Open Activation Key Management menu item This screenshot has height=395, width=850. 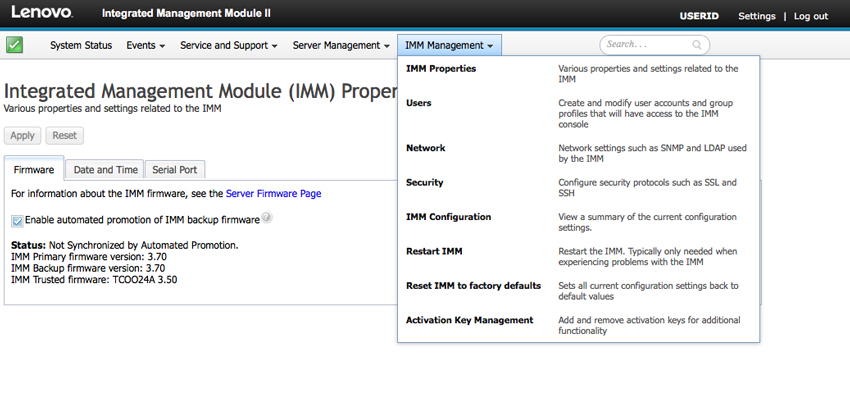[x=469, y=320]
